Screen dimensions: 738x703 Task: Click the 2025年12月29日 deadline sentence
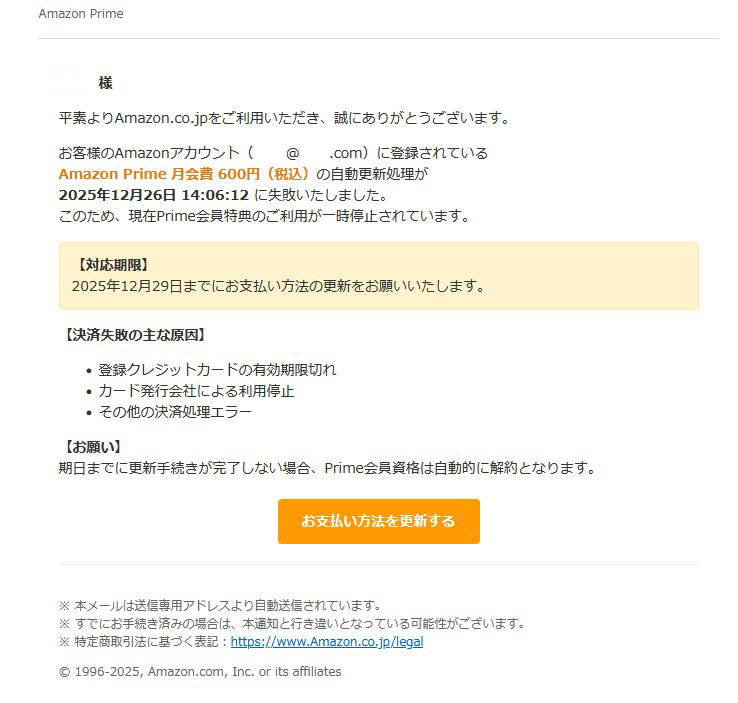coord(278,286)
